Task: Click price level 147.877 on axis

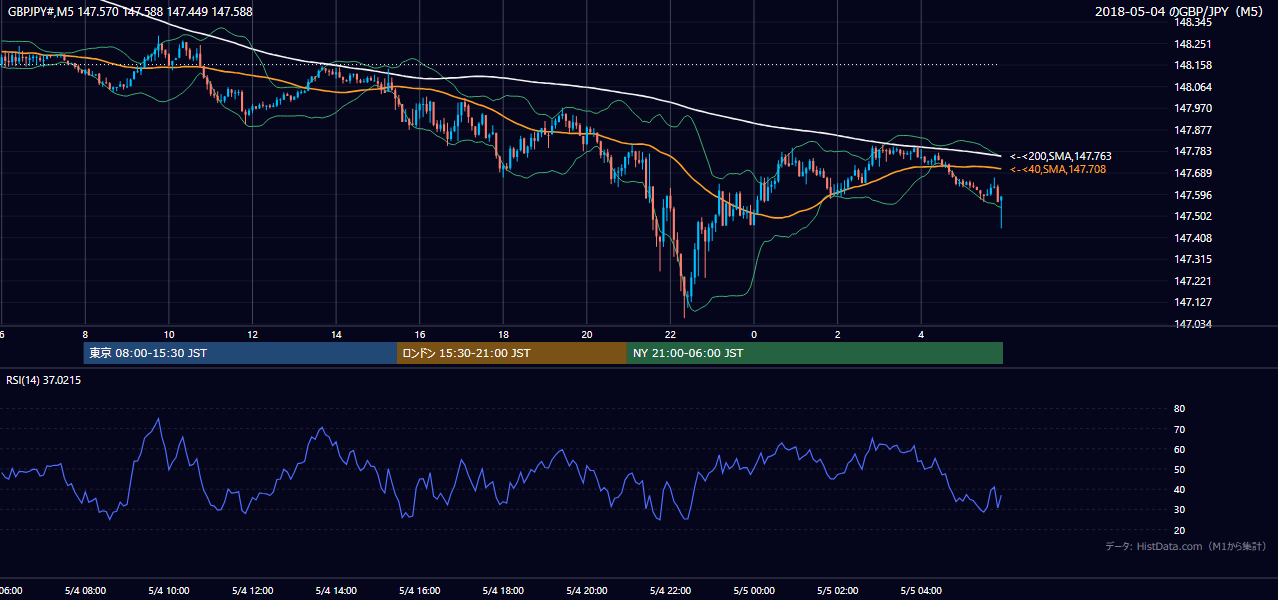Action: click(x=1192, y=130)
